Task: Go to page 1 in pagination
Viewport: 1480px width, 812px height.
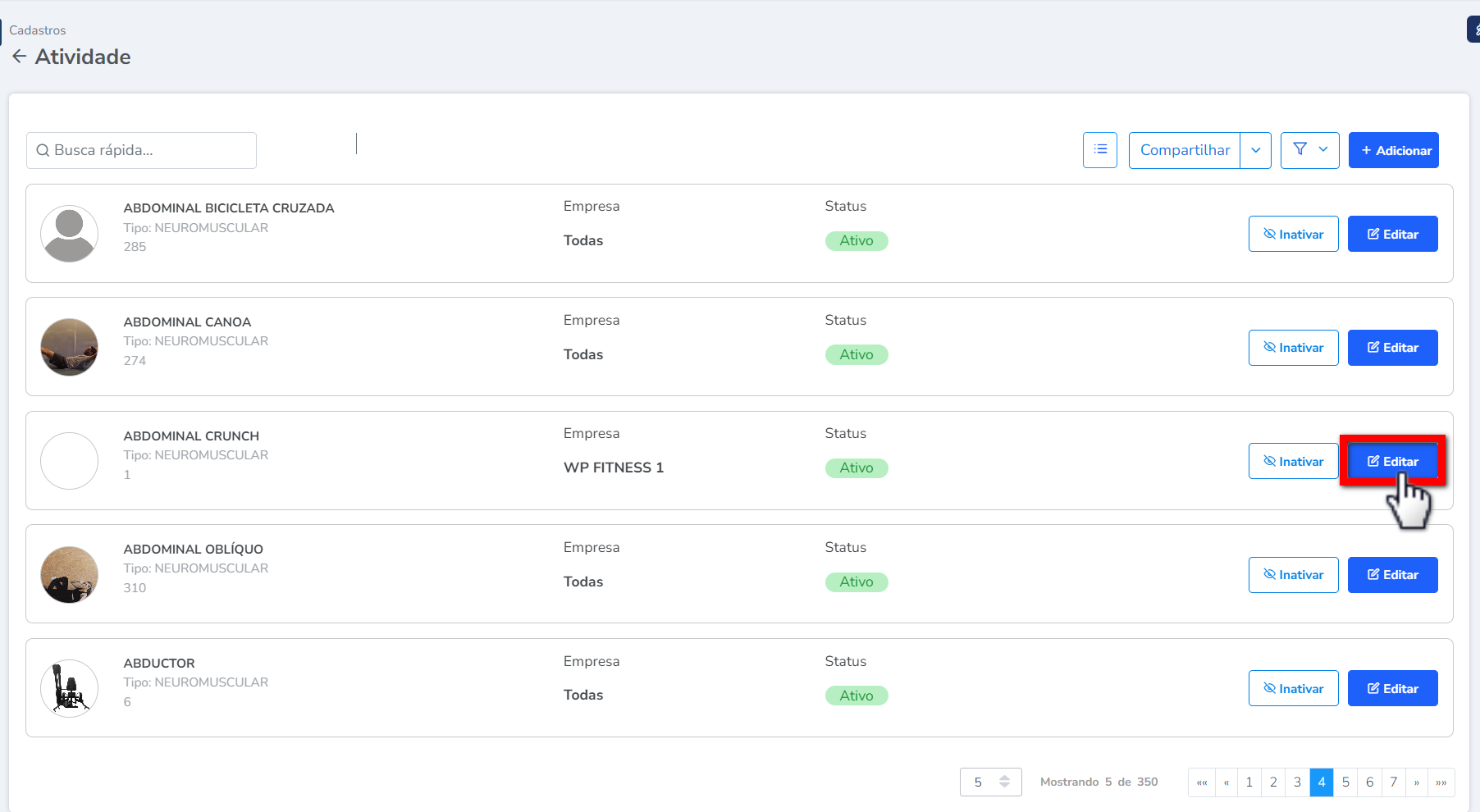Action: [x=1249, y=782]
